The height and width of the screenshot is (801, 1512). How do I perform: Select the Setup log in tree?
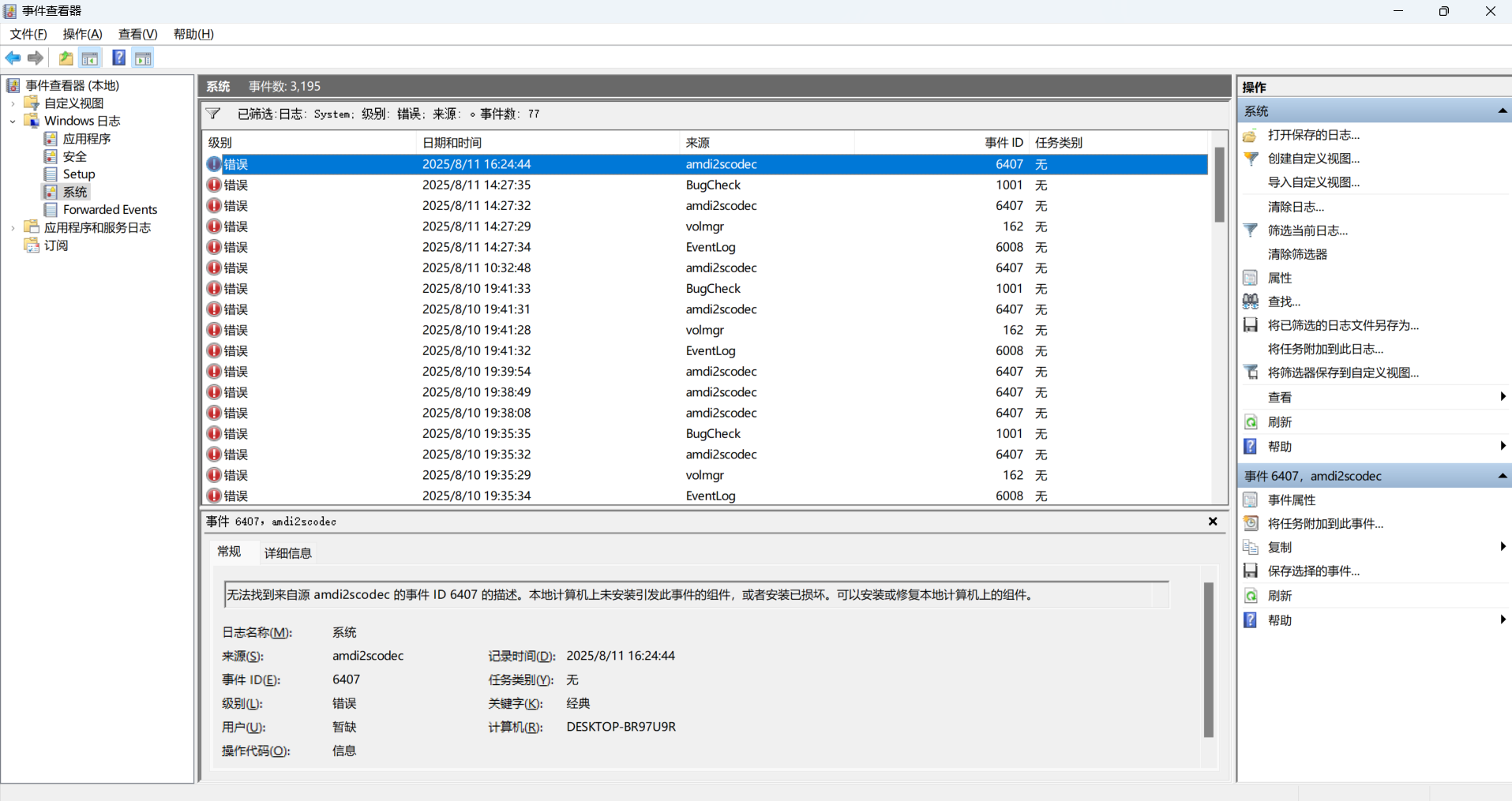pyautogui.click(x=79, y=174)
